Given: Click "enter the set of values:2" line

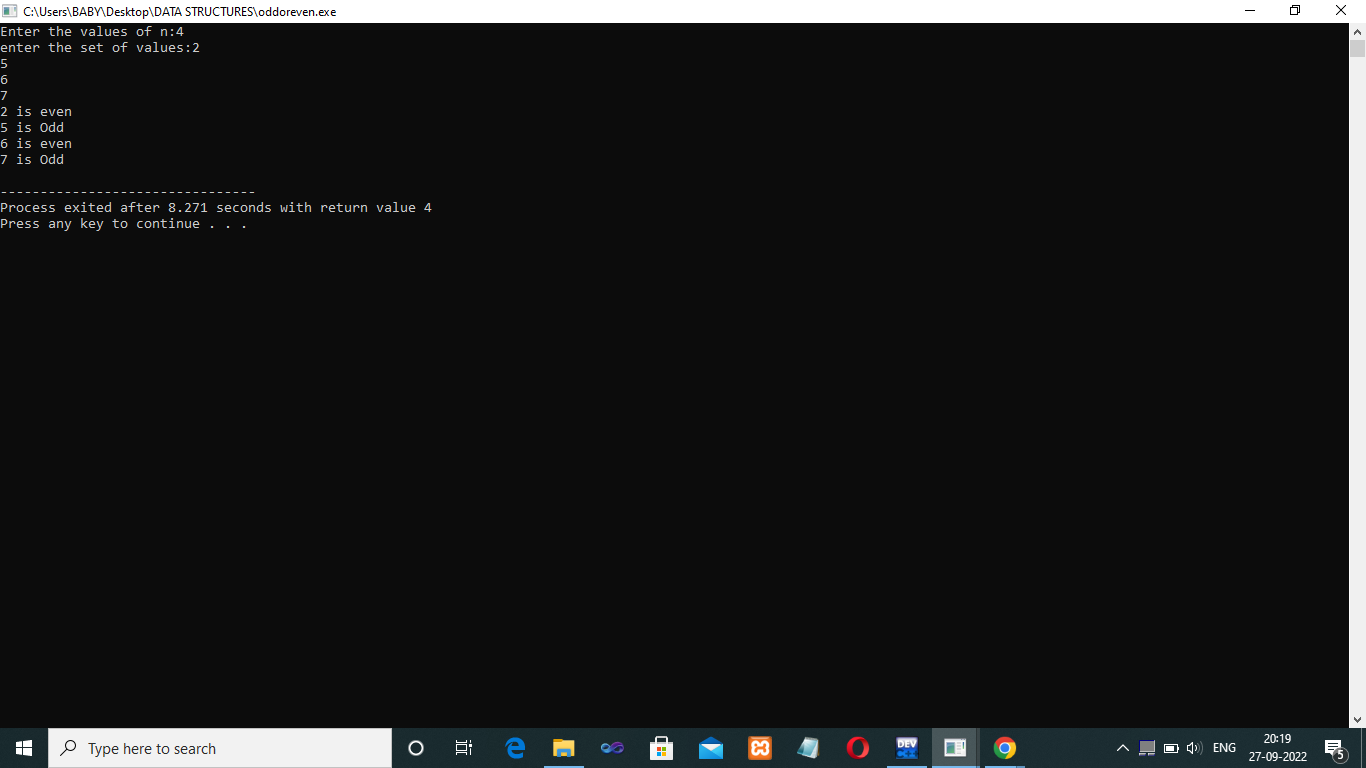Looking at the screenshot, I should (x=100, y=48).
